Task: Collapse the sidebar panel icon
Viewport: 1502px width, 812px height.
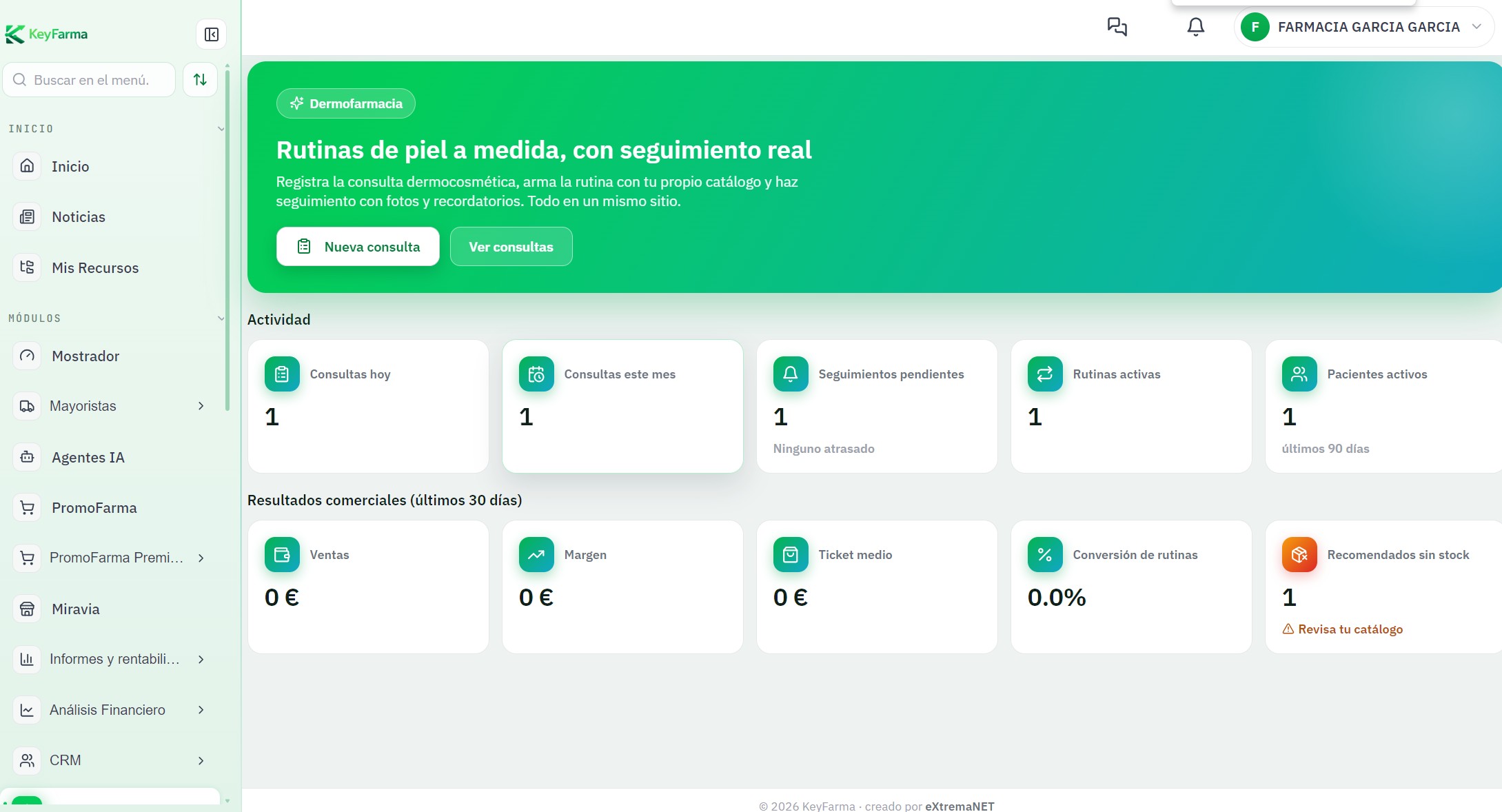Action: click(211, 34)
